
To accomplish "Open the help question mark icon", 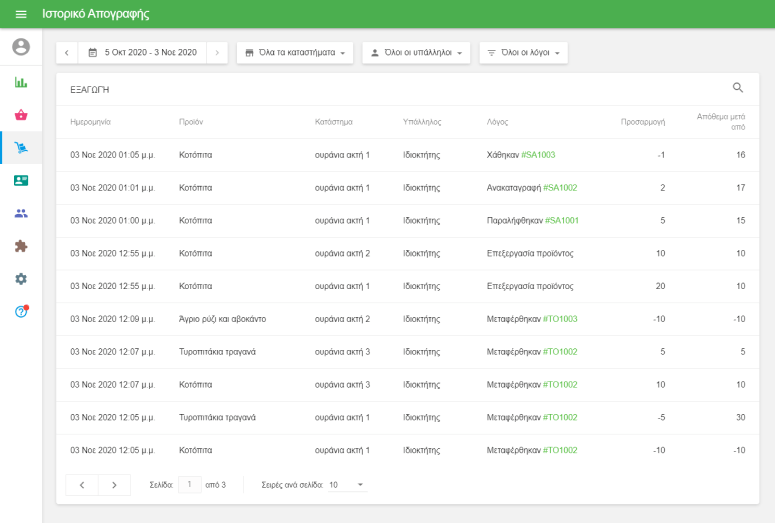I will (x=21, y=312).
